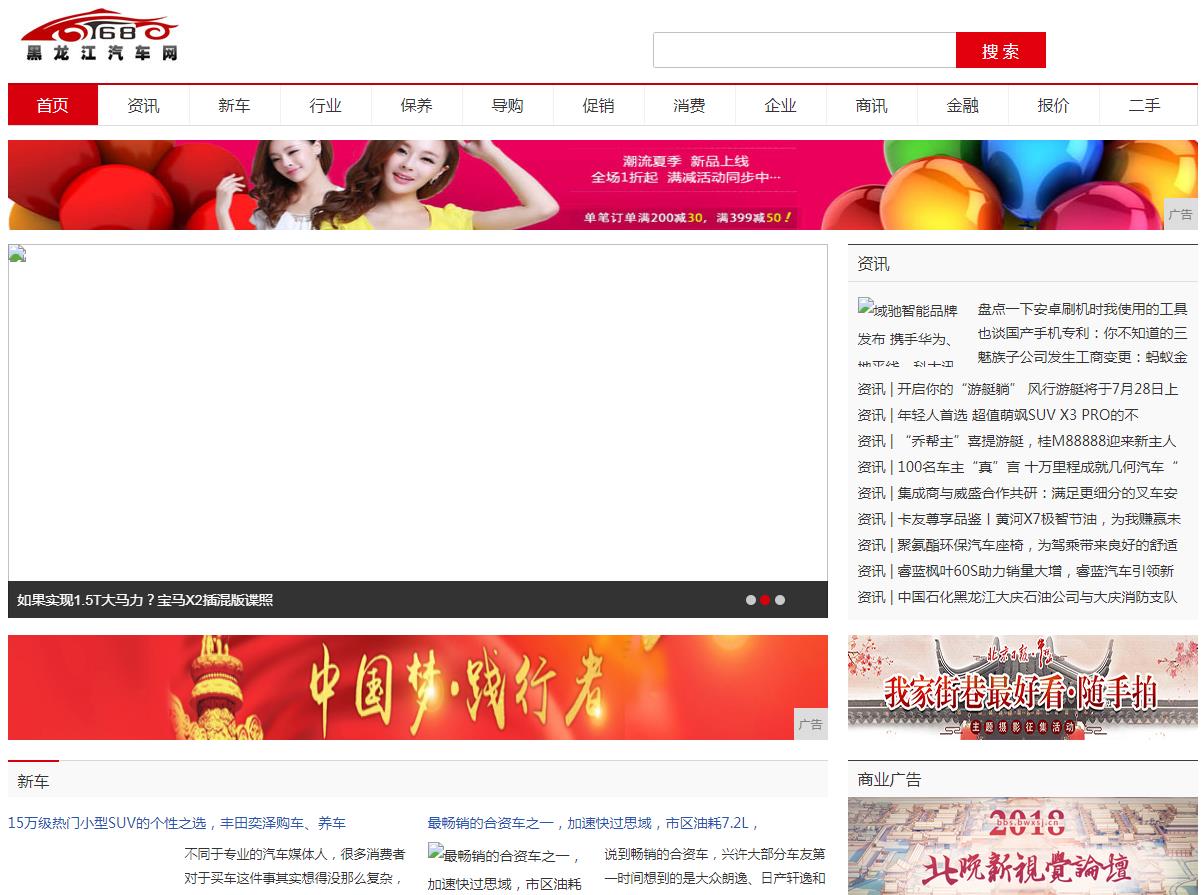Click the 最畅销的合资车之一 broken image thumbnail

tap(506, 869)
